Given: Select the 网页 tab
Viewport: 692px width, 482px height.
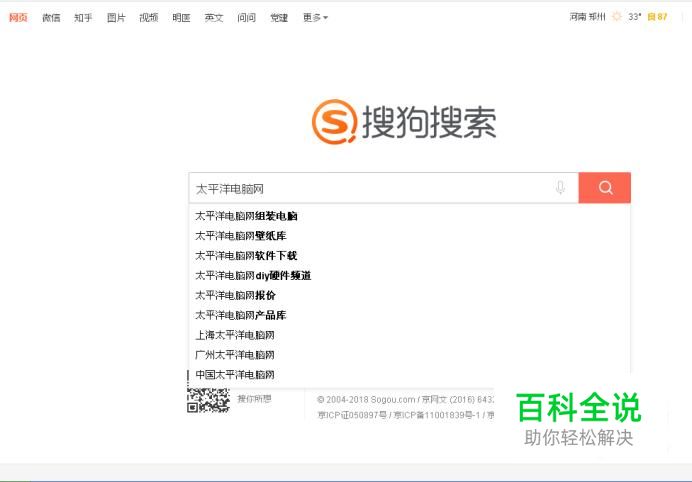Looking at the screenshot, I should coord(18,18).
